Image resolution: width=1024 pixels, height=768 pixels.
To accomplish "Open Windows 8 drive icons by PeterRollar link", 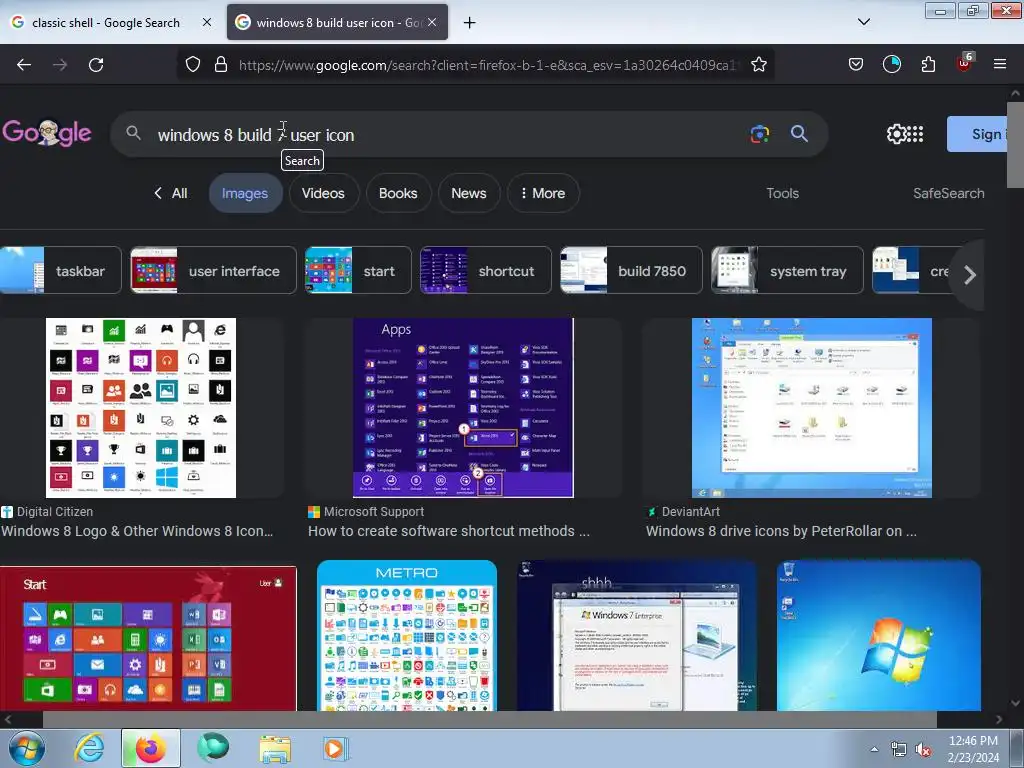I will tap(781, 531).
